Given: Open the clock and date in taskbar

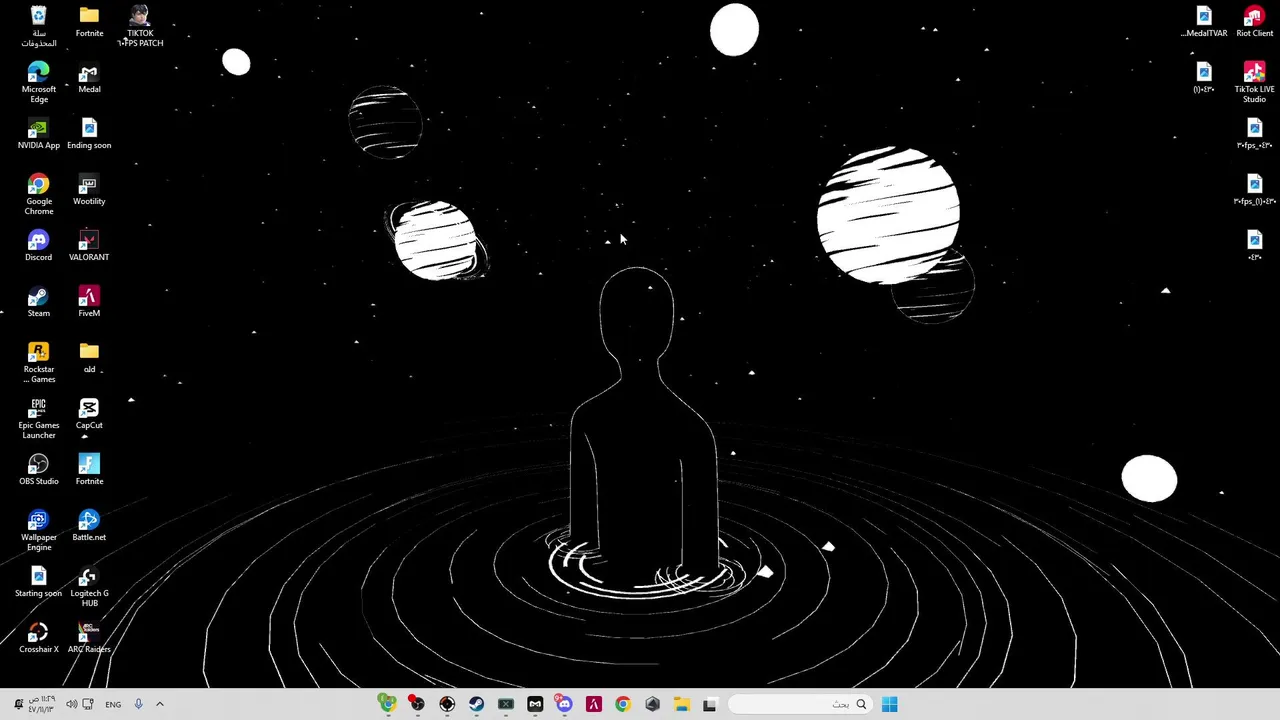Looking at the screenshot, I should pyautogui.click(x=42, y=704).
